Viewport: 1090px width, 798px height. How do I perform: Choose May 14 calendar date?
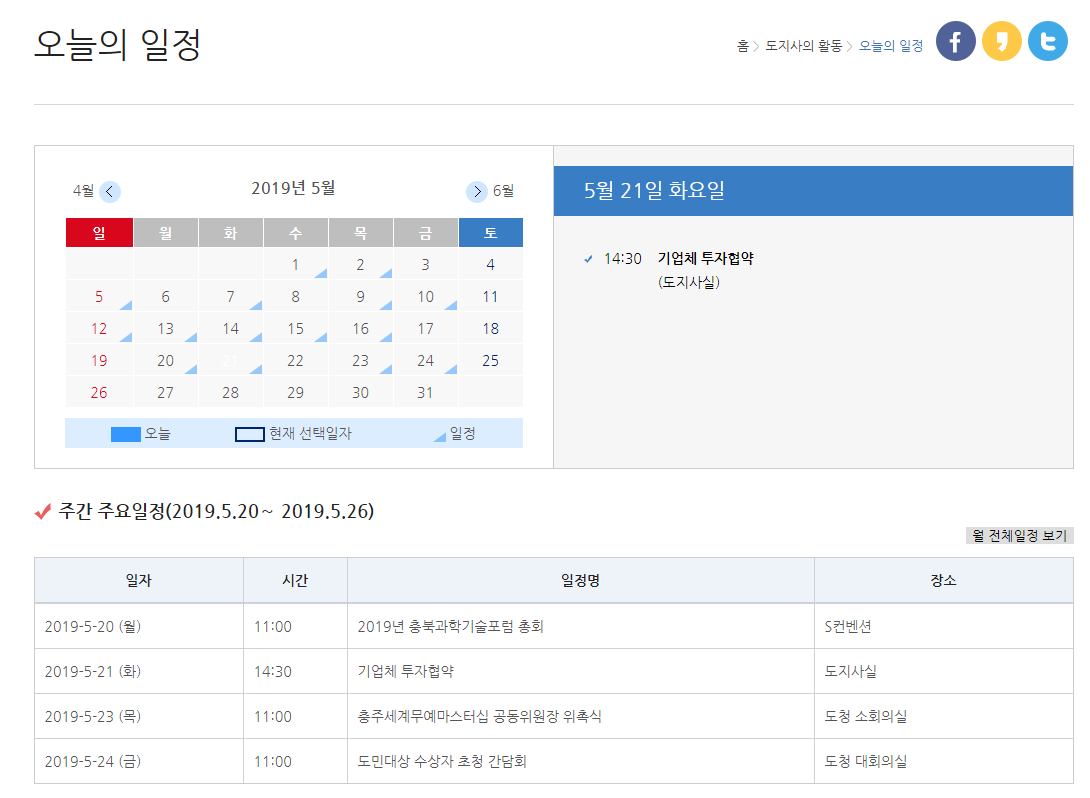[x=230, y=329]
